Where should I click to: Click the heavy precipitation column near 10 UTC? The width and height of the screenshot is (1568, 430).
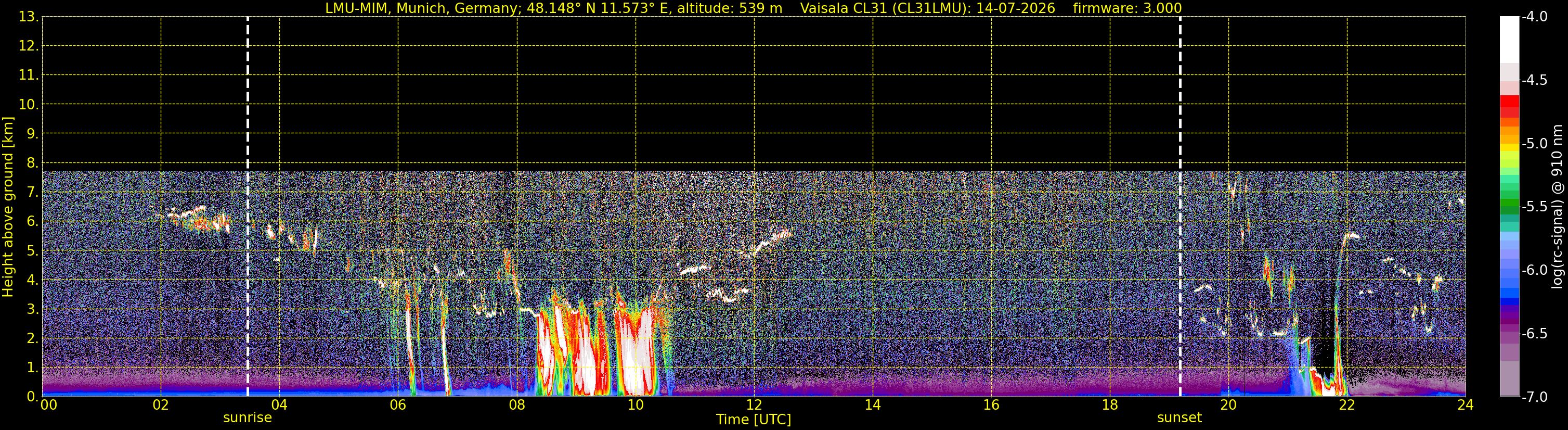635,350
